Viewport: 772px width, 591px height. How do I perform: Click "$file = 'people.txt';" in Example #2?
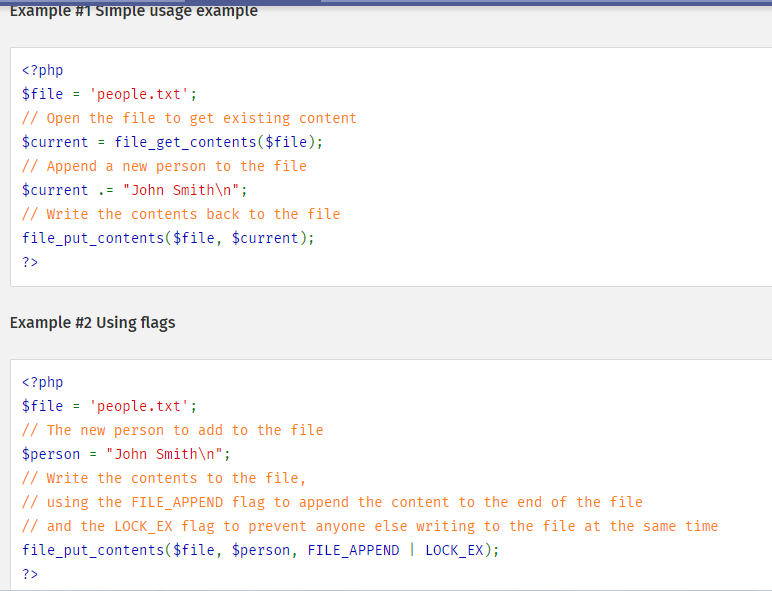tap(109, 406)
